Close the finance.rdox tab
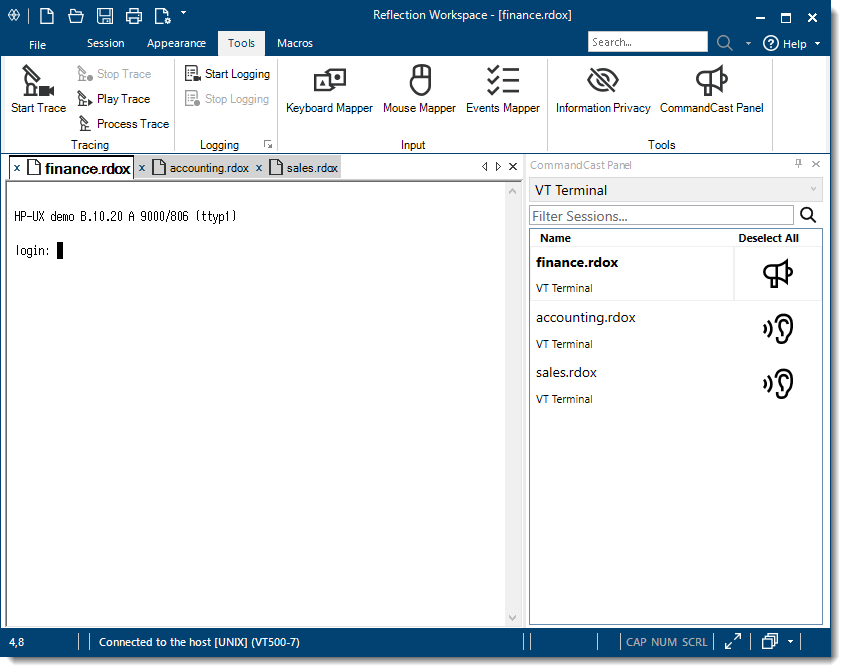This screenshot has width=846, height=672. click(17, 168)
